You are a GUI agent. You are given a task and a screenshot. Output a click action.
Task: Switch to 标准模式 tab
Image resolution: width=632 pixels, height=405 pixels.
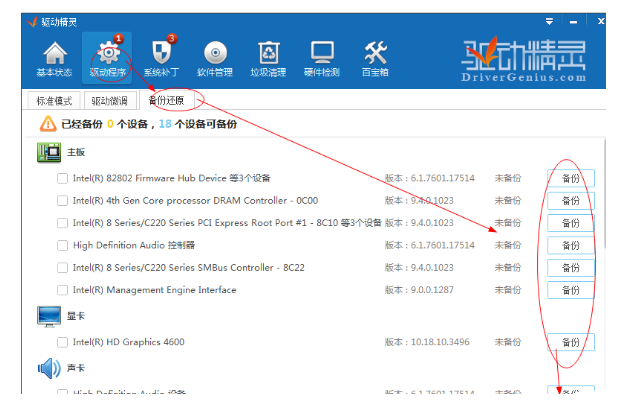[55, 100]
